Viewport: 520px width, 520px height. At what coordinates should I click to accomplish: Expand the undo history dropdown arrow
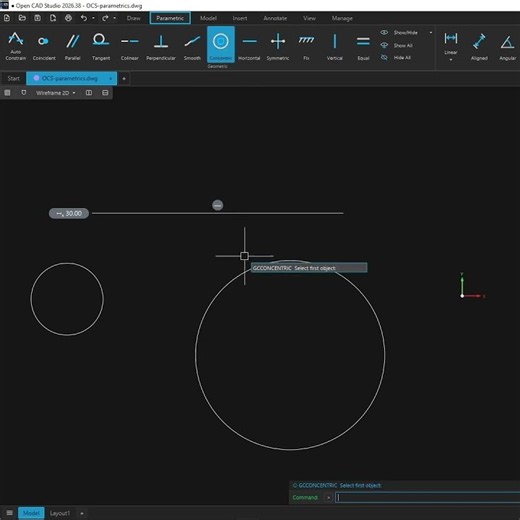click(x=93, y=18)
